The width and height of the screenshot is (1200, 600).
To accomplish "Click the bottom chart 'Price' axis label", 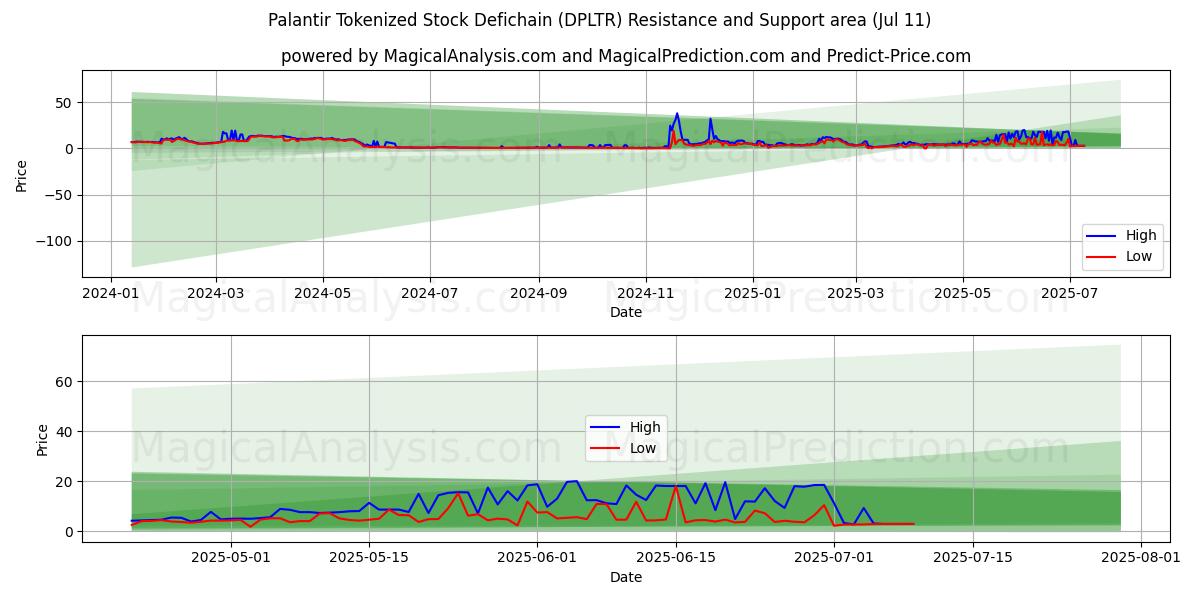I will tap(42, 439).
